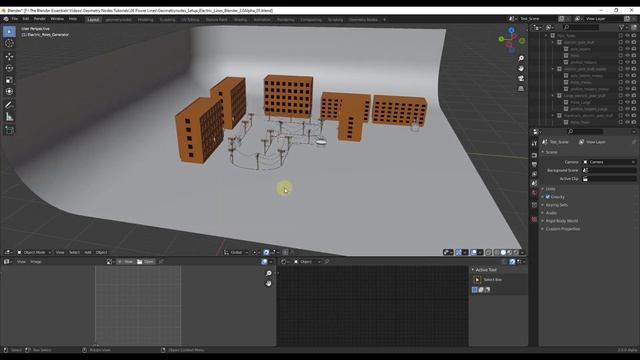This screenshot has height=360, width=640.
Task: Select the Move tool
Action: click(x=9, y=56)
